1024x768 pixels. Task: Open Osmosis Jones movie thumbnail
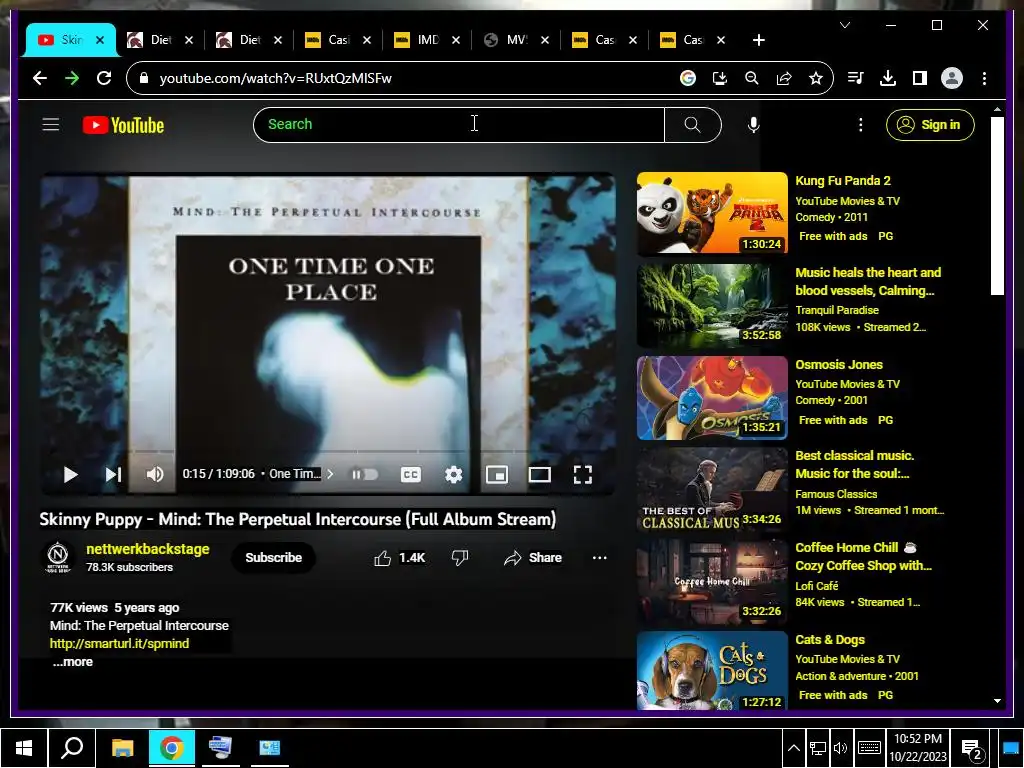coord(712,398)
